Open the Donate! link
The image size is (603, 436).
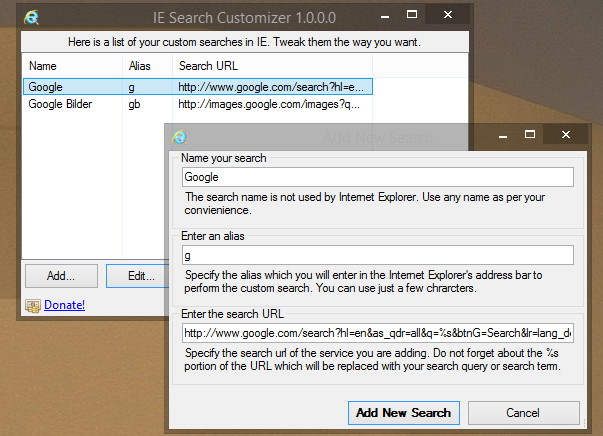tap(64, 305)
